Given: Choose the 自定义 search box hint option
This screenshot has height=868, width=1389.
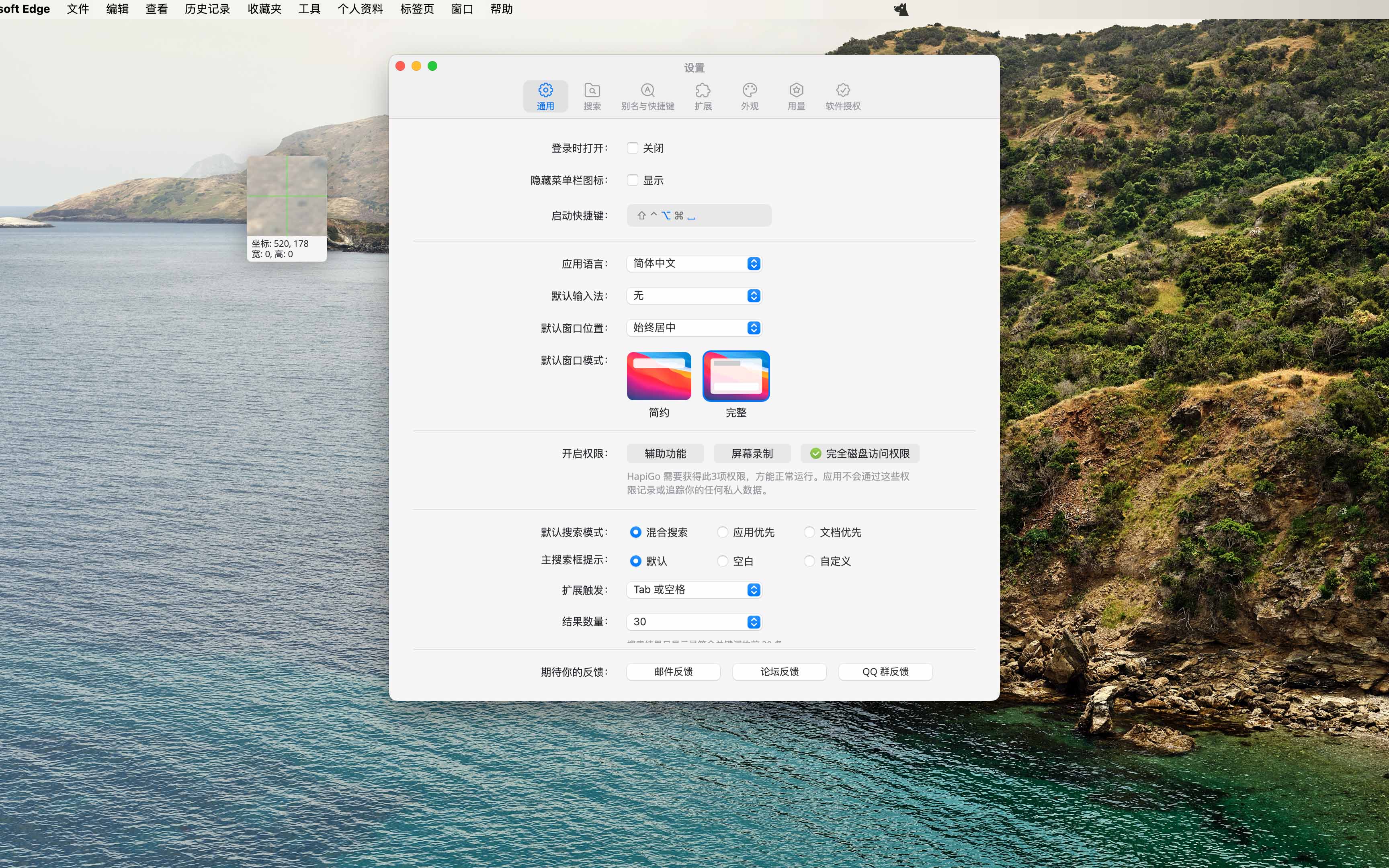Looking at the screenshot, I should click(809, 561).
